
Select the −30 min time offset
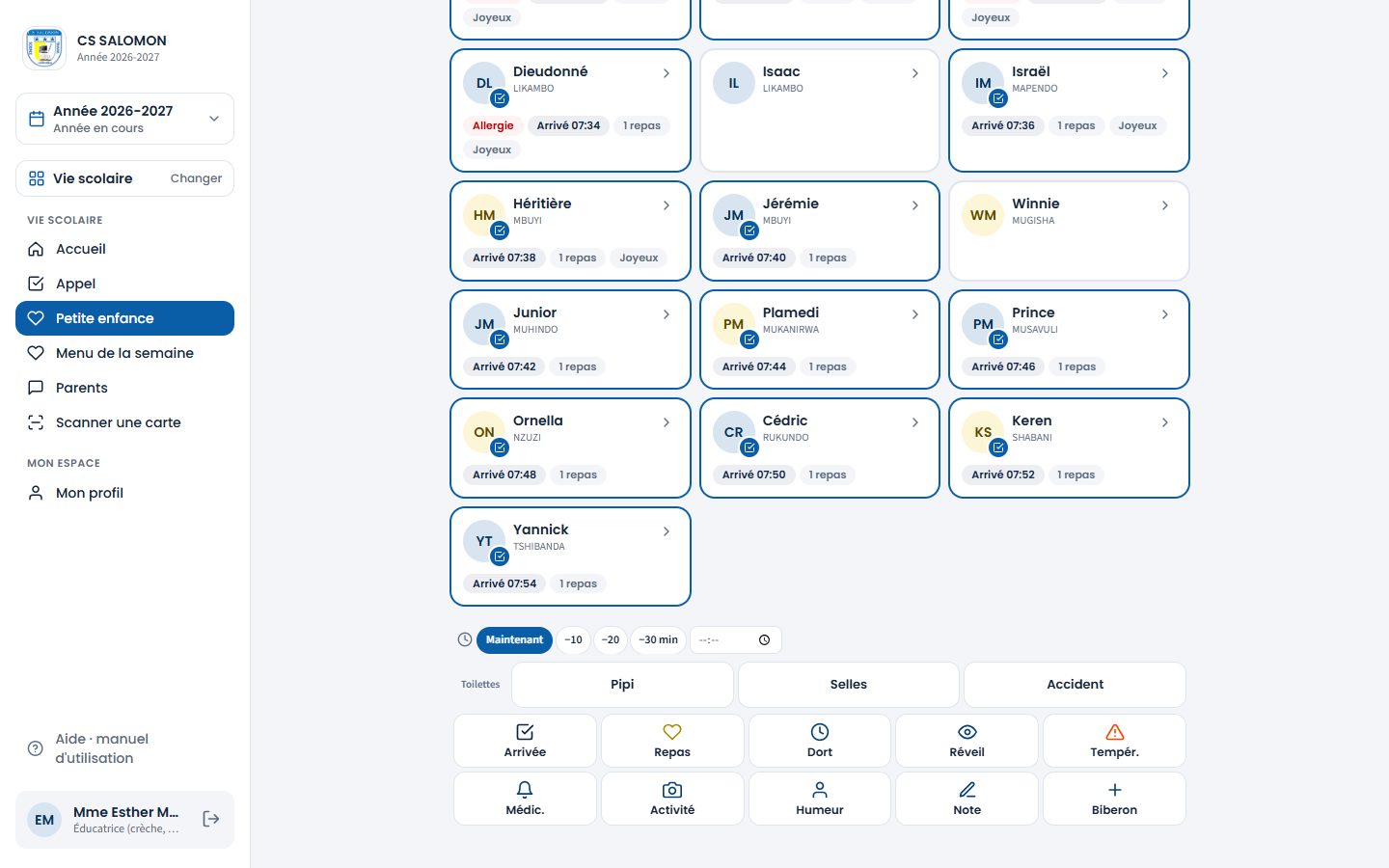[659, 640]
